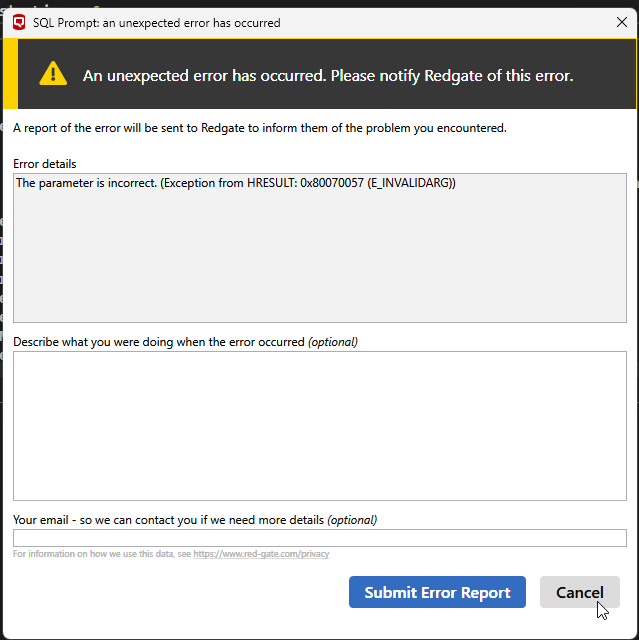The image size is (639, 640).
Task: Click the 'For information on how we use' text
Action: click(x=102, y=554)
